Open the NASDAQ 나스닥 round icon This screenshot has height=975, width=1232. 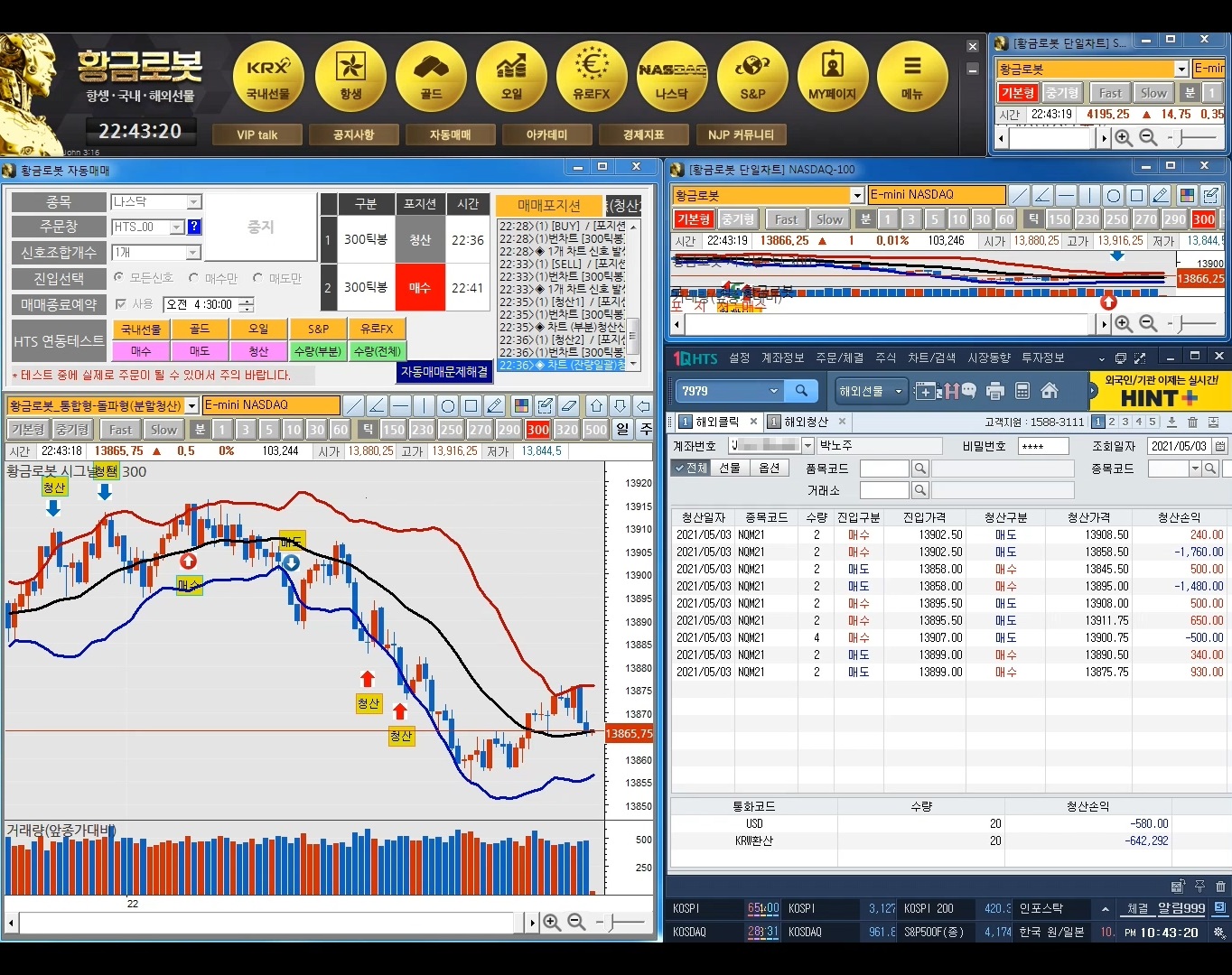[672, 77]
